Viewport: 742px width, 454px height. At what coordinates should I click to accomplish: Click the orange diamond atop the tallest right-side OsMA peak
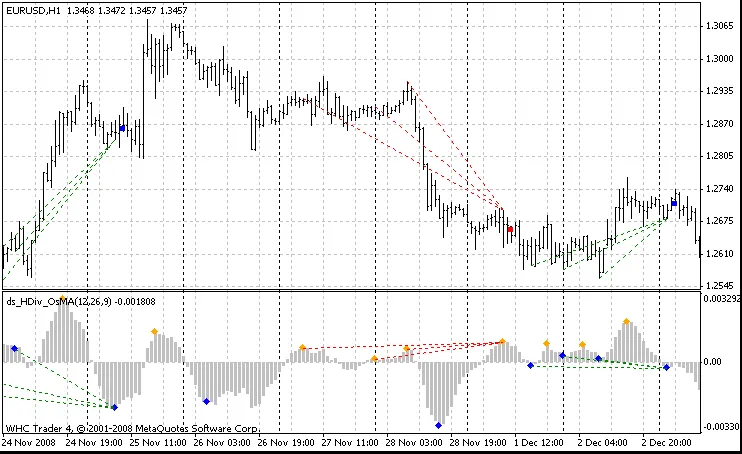tap(627, 321)
